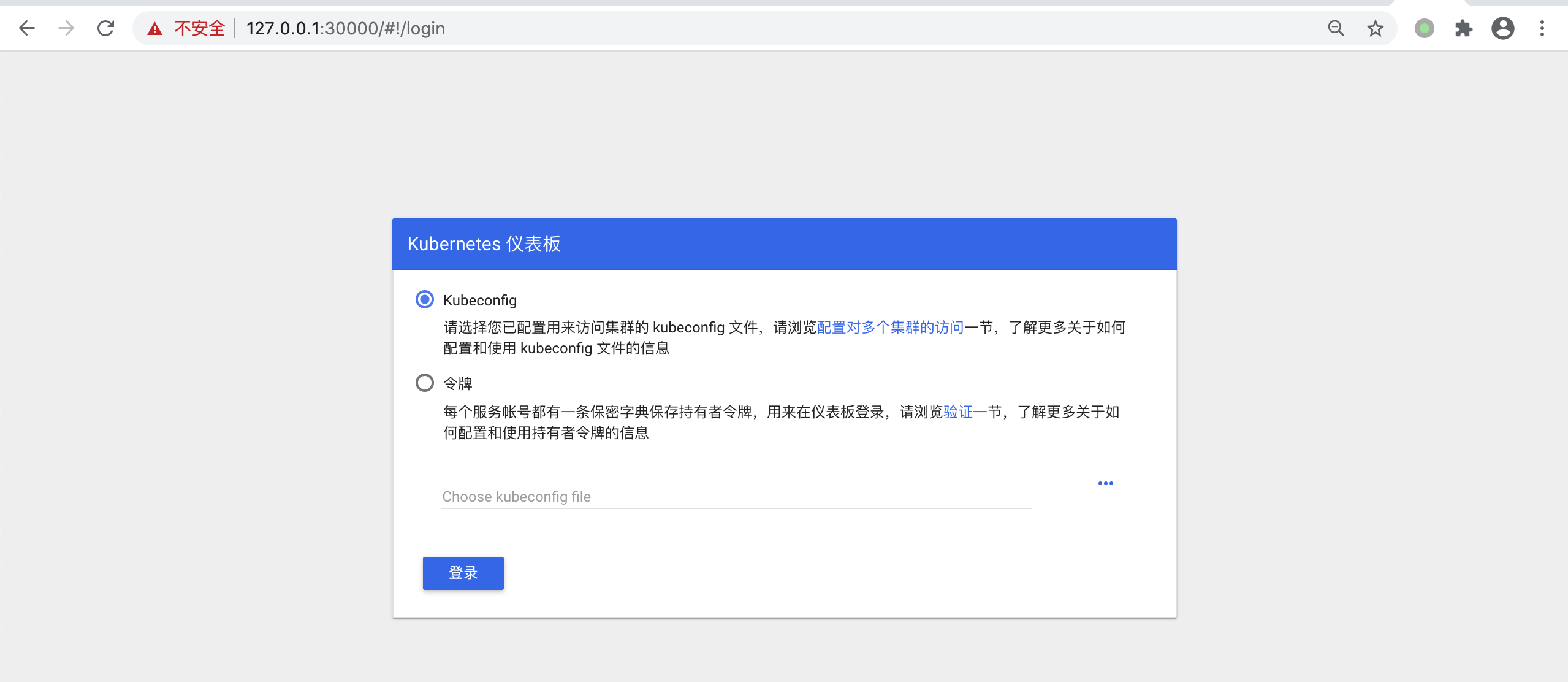The width and height of the screenshot is (1568, 682).
Task: Click the red insecure warning triangle
Action: pyautogui.click(x=154, y=29)
